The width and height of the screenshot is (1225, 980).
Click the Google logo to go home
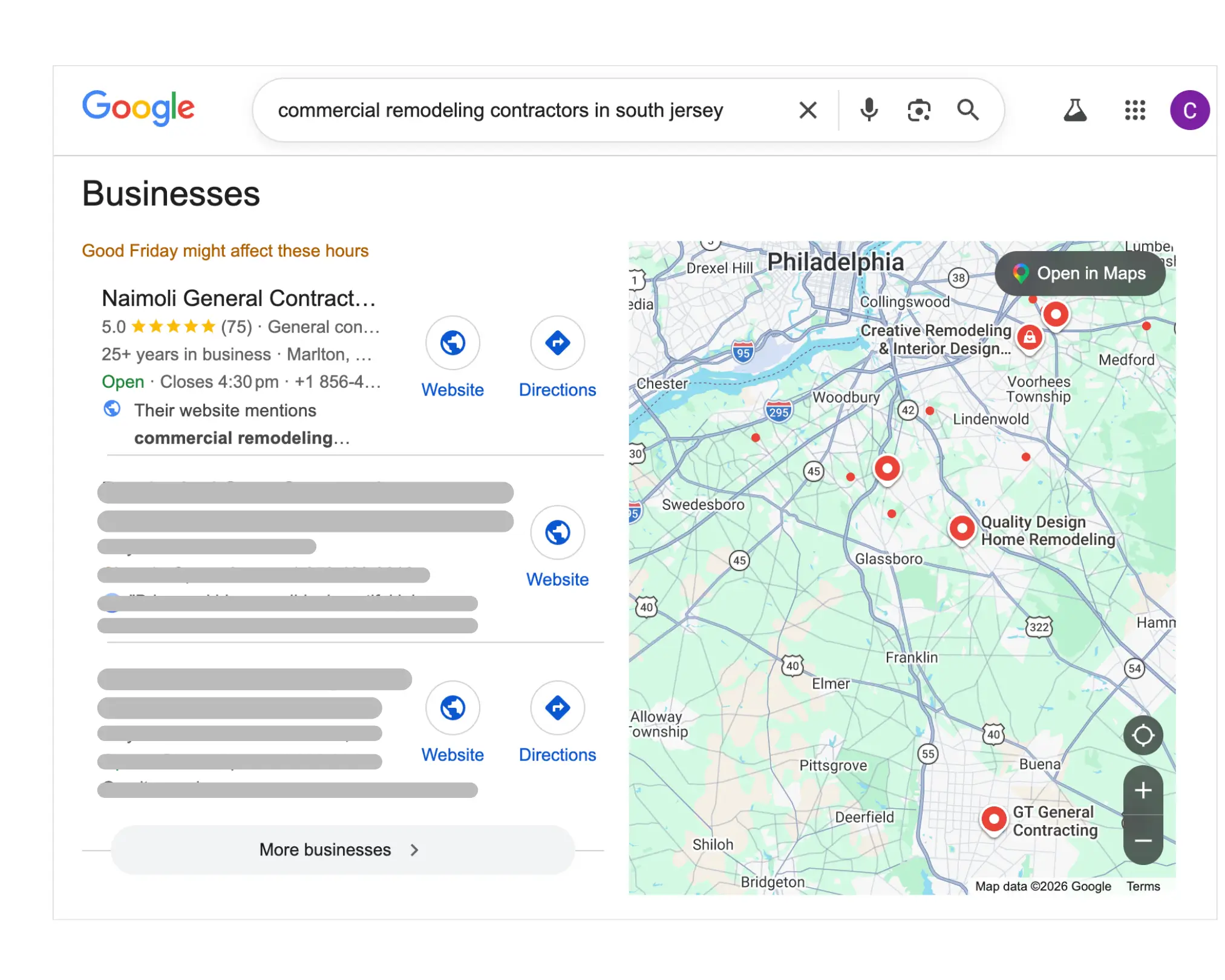coord(138,108)
